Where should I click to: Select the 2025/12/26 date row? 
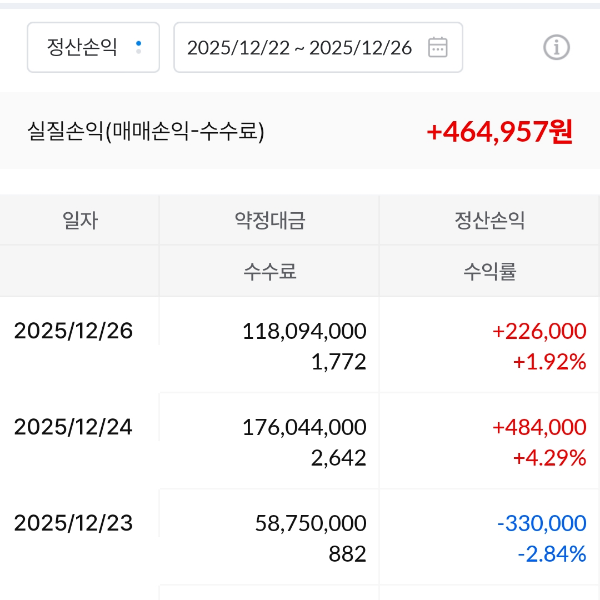(x=73, y=331)
